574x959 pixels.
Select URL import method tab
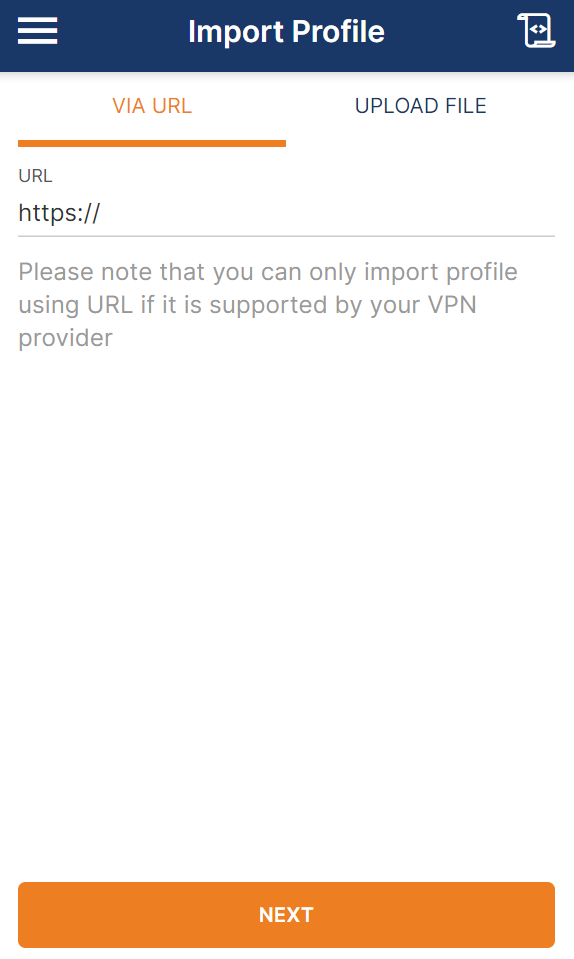152,106
